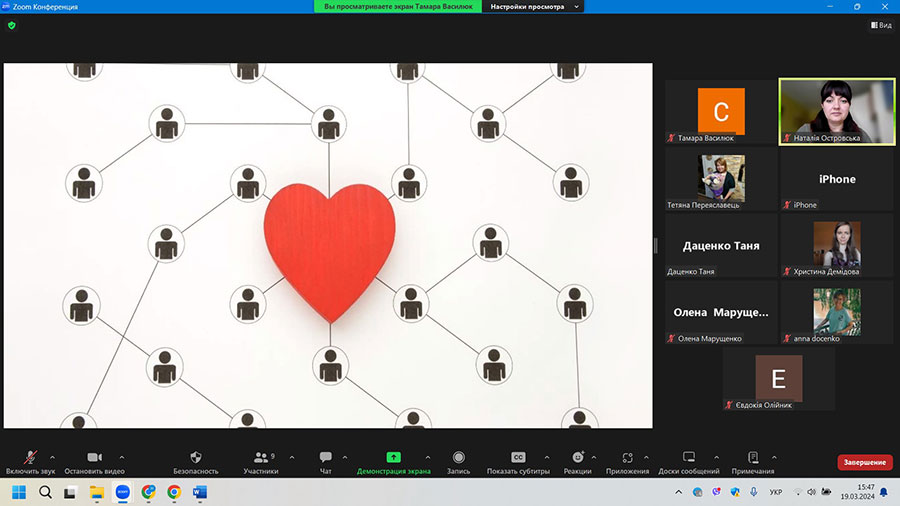The height and width of the screenshot is (506, 900).
Task: Open the Реакции reactions icon
Action: coord(577,458)
